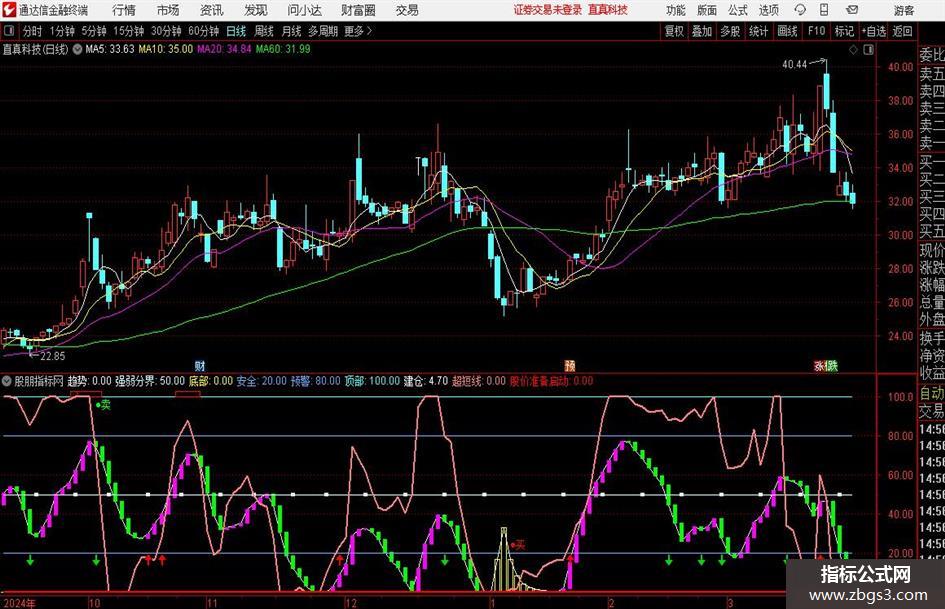Open the 交易 menu

point(407,10)
